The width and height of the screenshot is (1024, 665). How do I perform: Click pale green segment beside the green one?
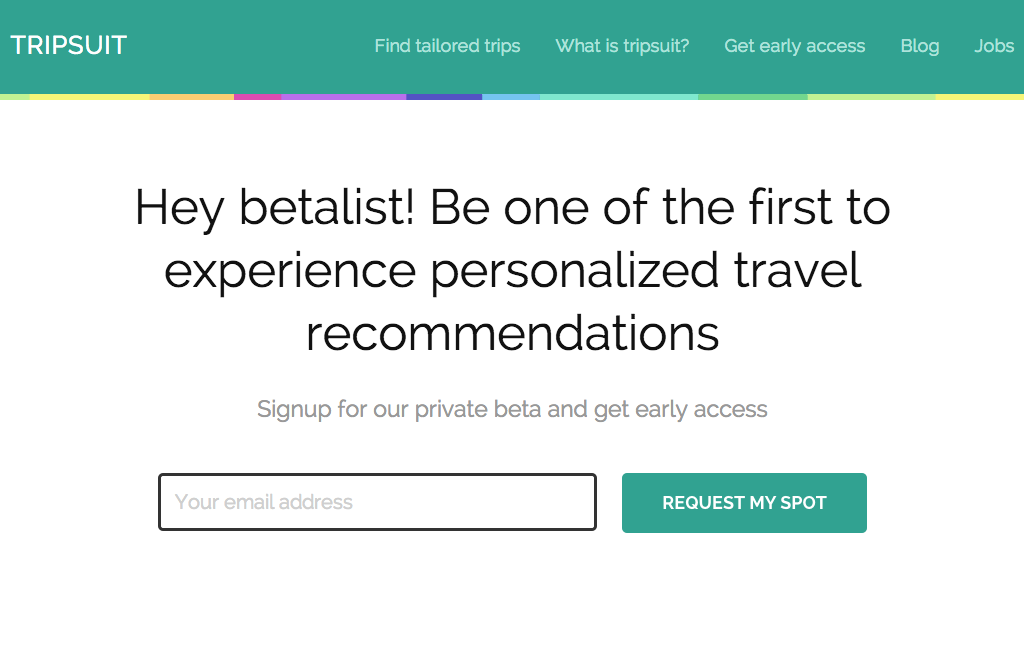(872, 97)
